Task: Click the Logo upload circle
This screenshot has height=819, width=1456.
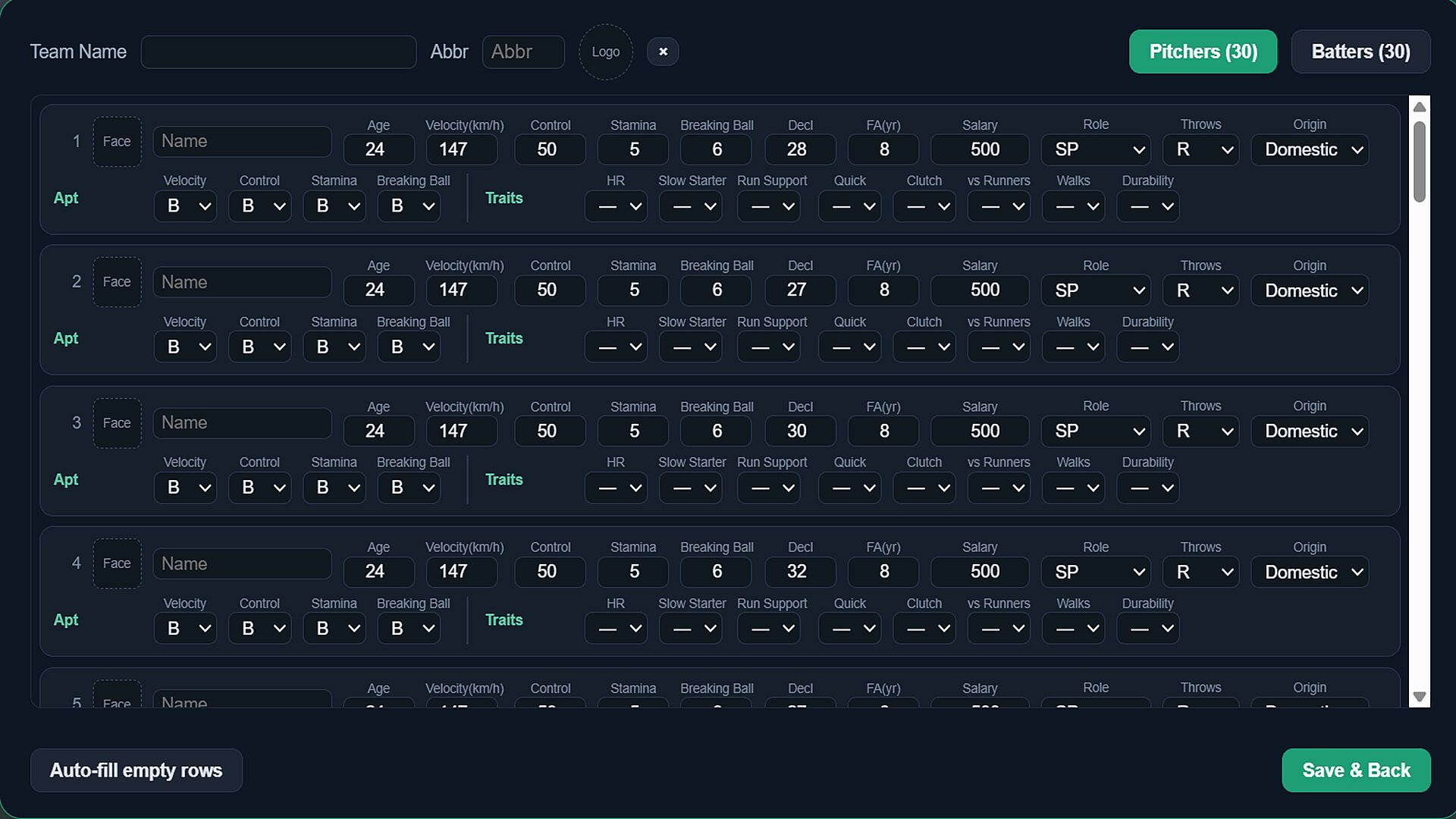Action: point(605,52)
